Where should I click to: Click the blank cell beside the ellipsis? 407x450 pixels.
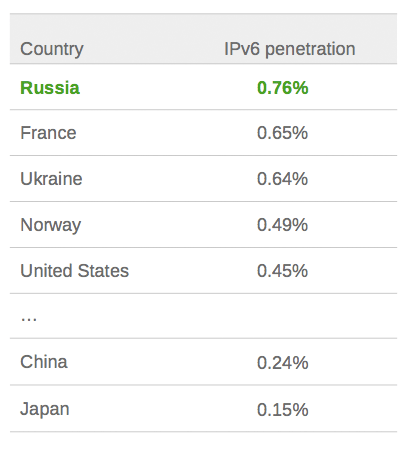[283, 316]
